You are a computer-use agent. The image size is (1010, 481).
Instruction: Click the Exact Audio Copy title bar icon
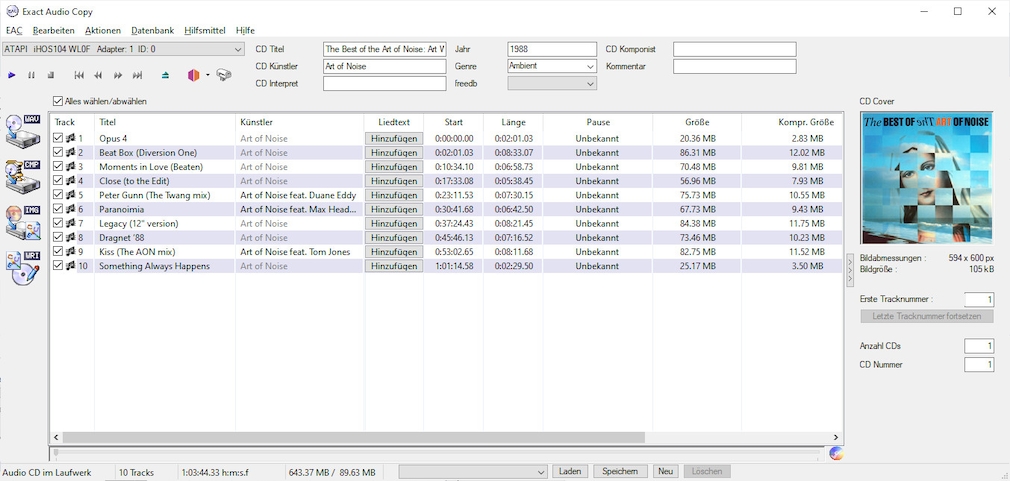pyautogui.click(x=12, y=11)
